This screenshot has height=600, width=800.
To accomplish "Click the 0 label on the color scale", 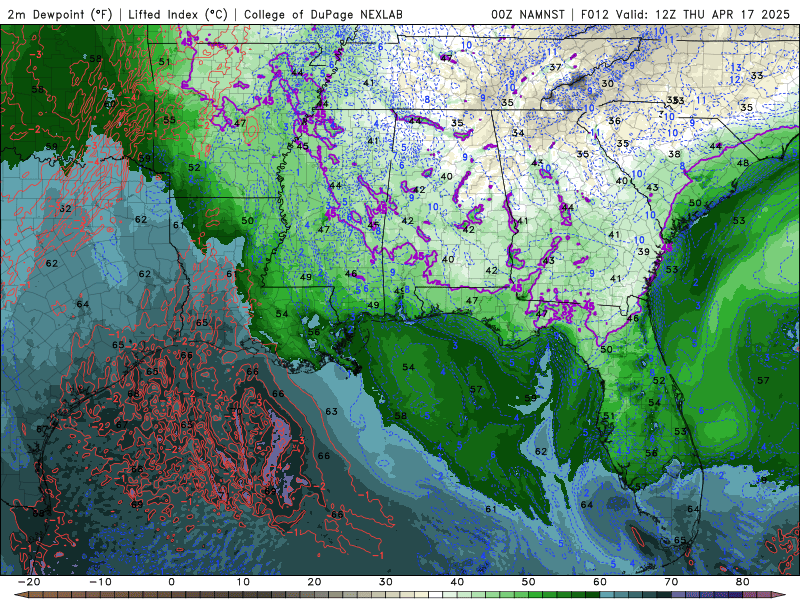I will (x=171, y=582).
